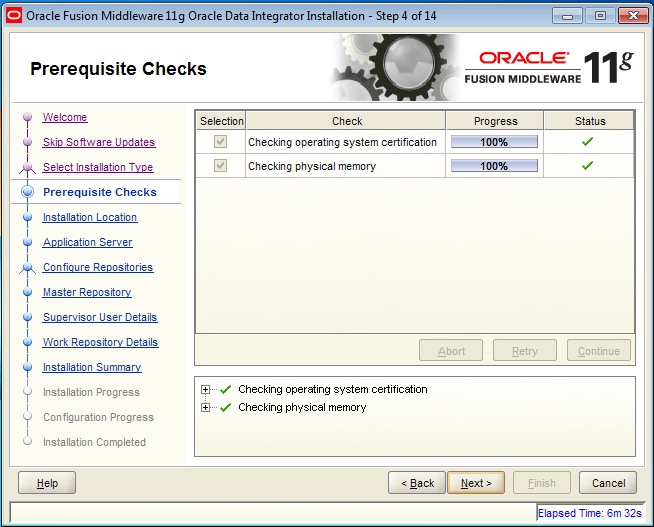Jump to Select Installation Type step
654x527 pixels.
(98, 167)
